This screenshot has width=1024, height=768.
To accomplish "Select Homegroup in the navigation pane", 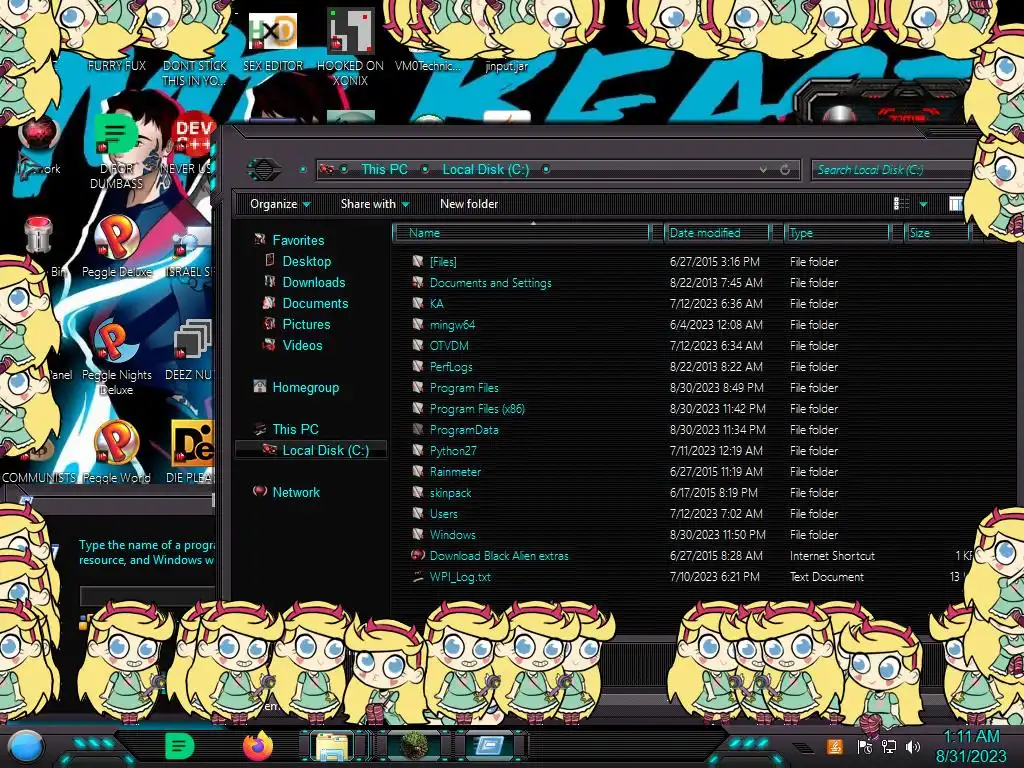I will point(306,387).
